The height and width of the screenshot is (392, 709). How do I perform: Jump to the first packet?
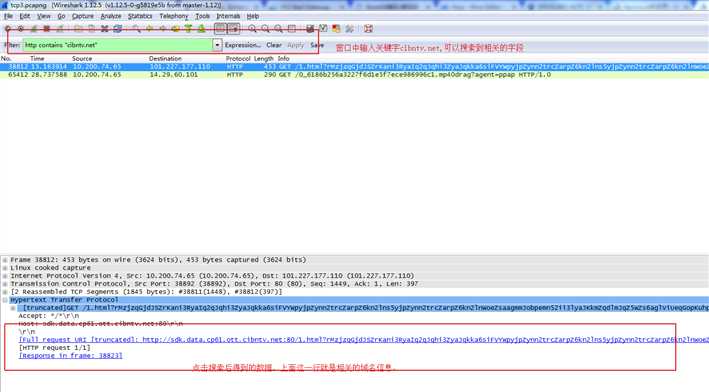188,28
